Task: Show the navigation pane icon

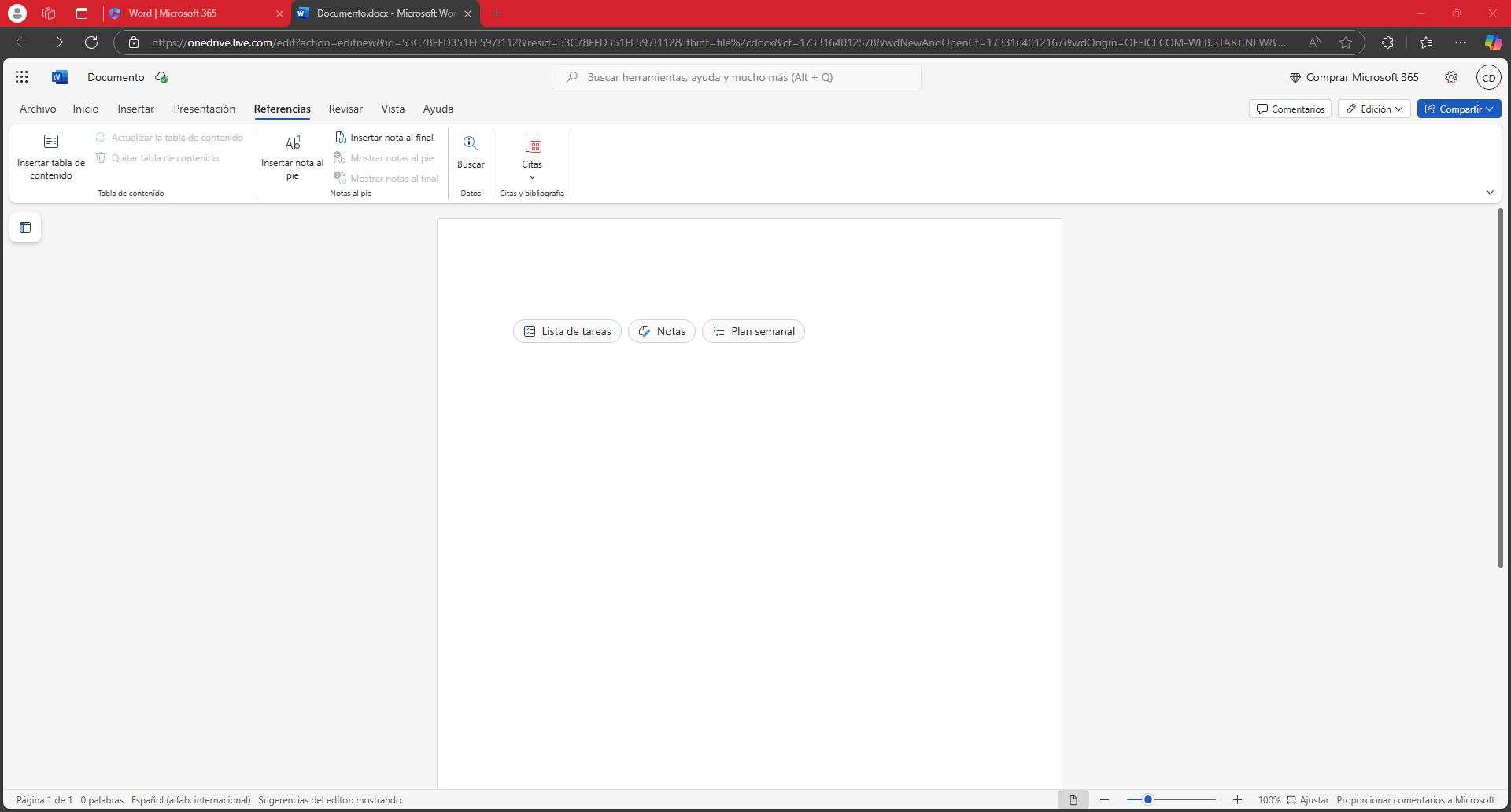Action: tap(25, 227)
